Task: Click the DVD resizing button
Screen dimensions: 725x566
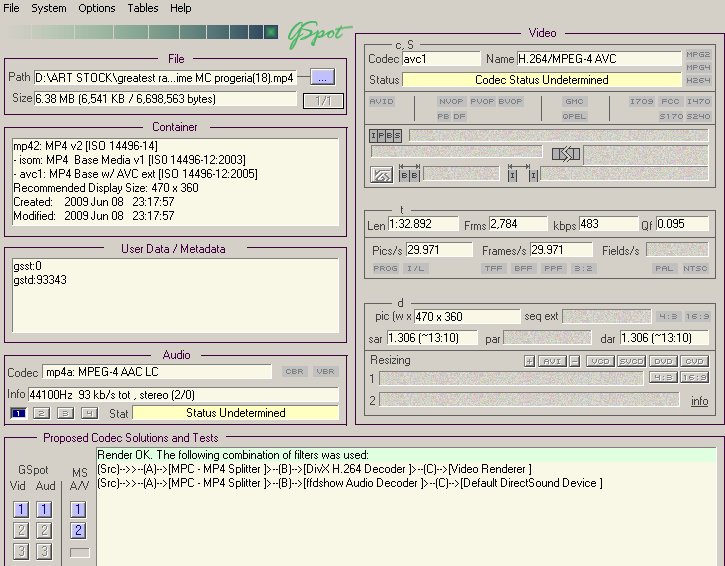Action: (x=663, y=361)
